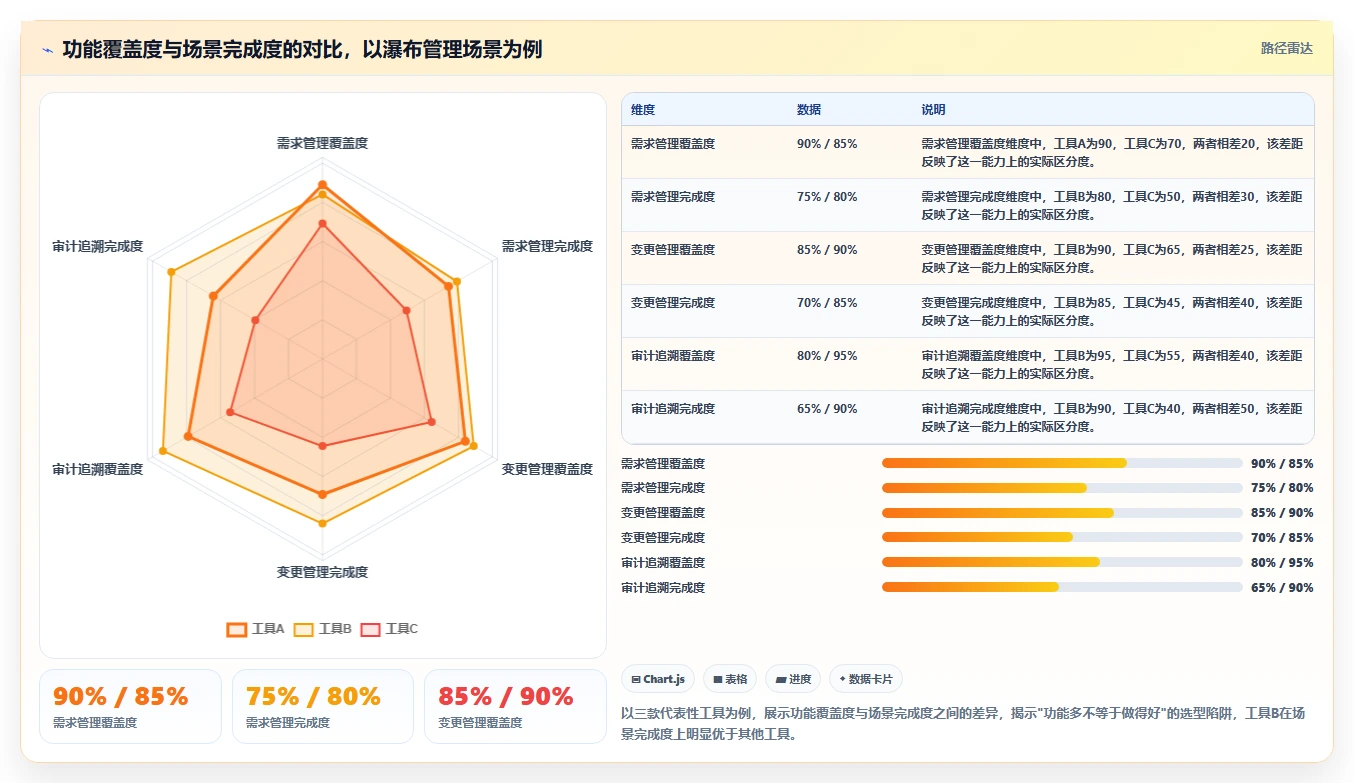The width and height of the screenshot is (1354, 783).
Task: Click table value 65% / 90%
Action: point(827,409)
